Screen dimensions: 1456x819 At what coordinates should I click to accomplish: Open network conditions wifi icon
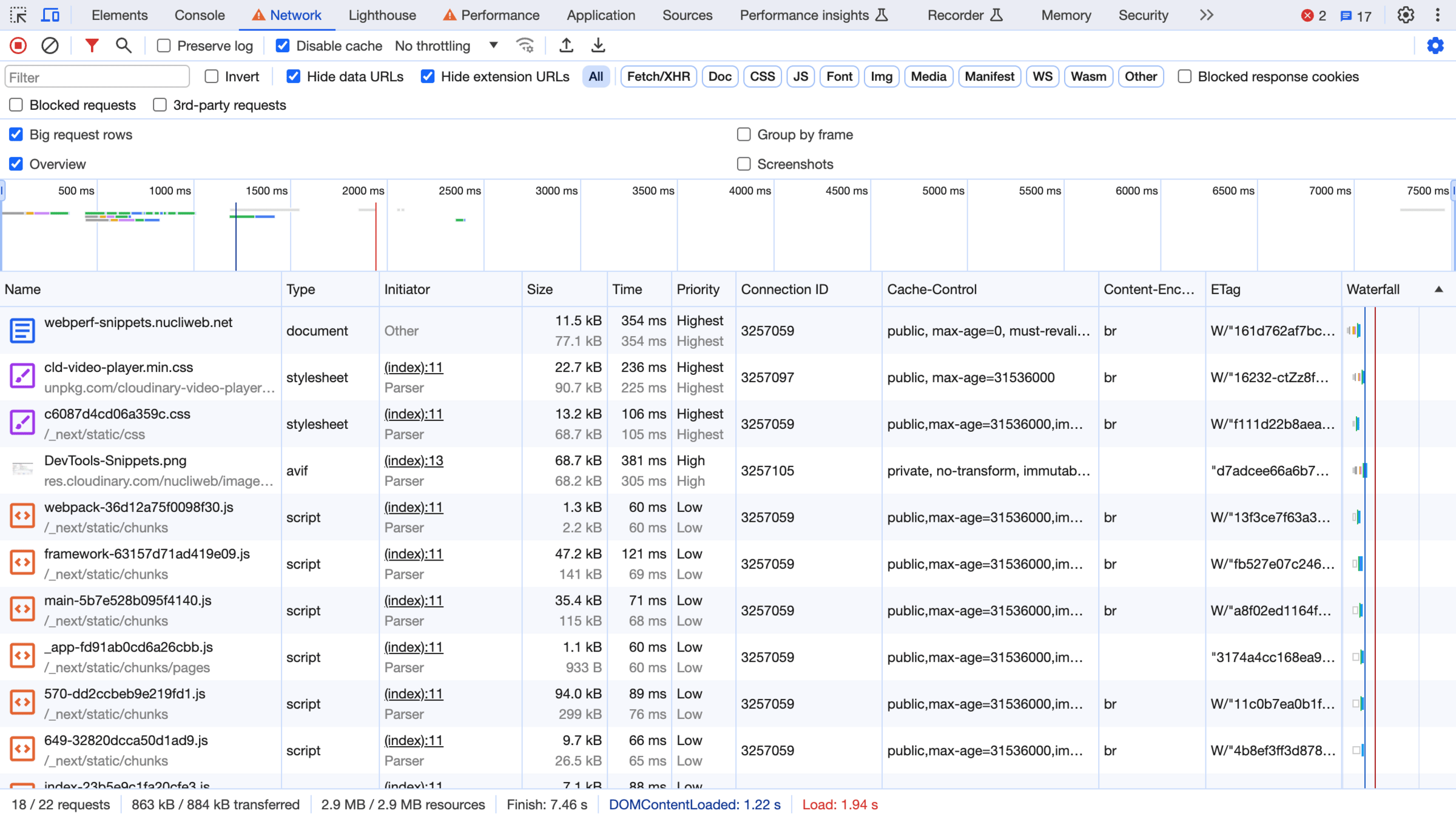point(525,45)
